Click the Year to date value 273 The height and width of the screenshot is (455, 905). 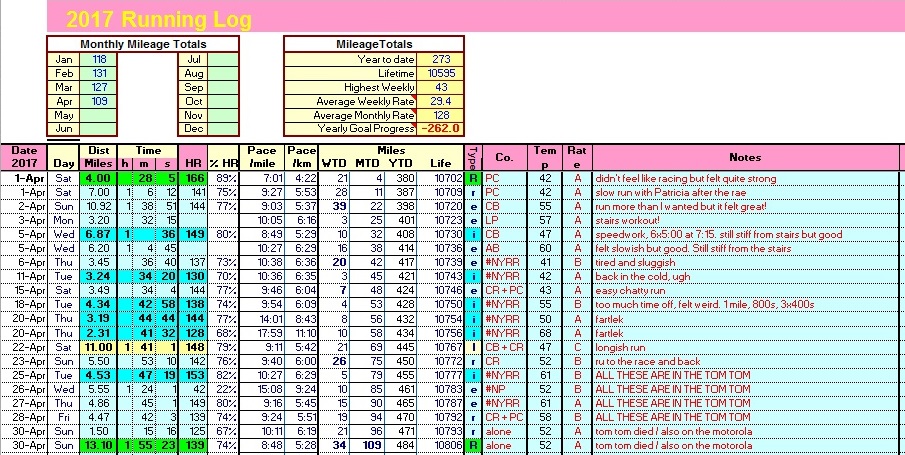tap(439, 59)
